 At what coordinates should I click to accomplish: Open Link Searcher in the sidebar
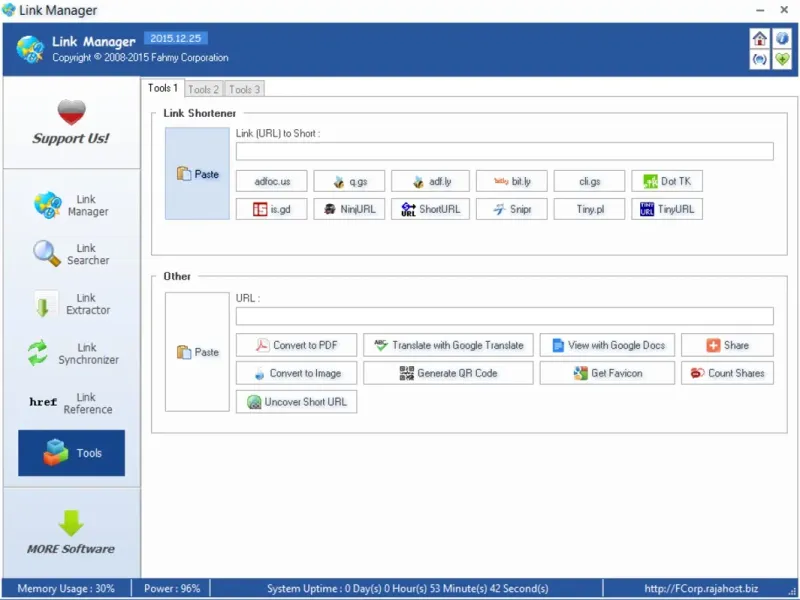coord(71,254)
